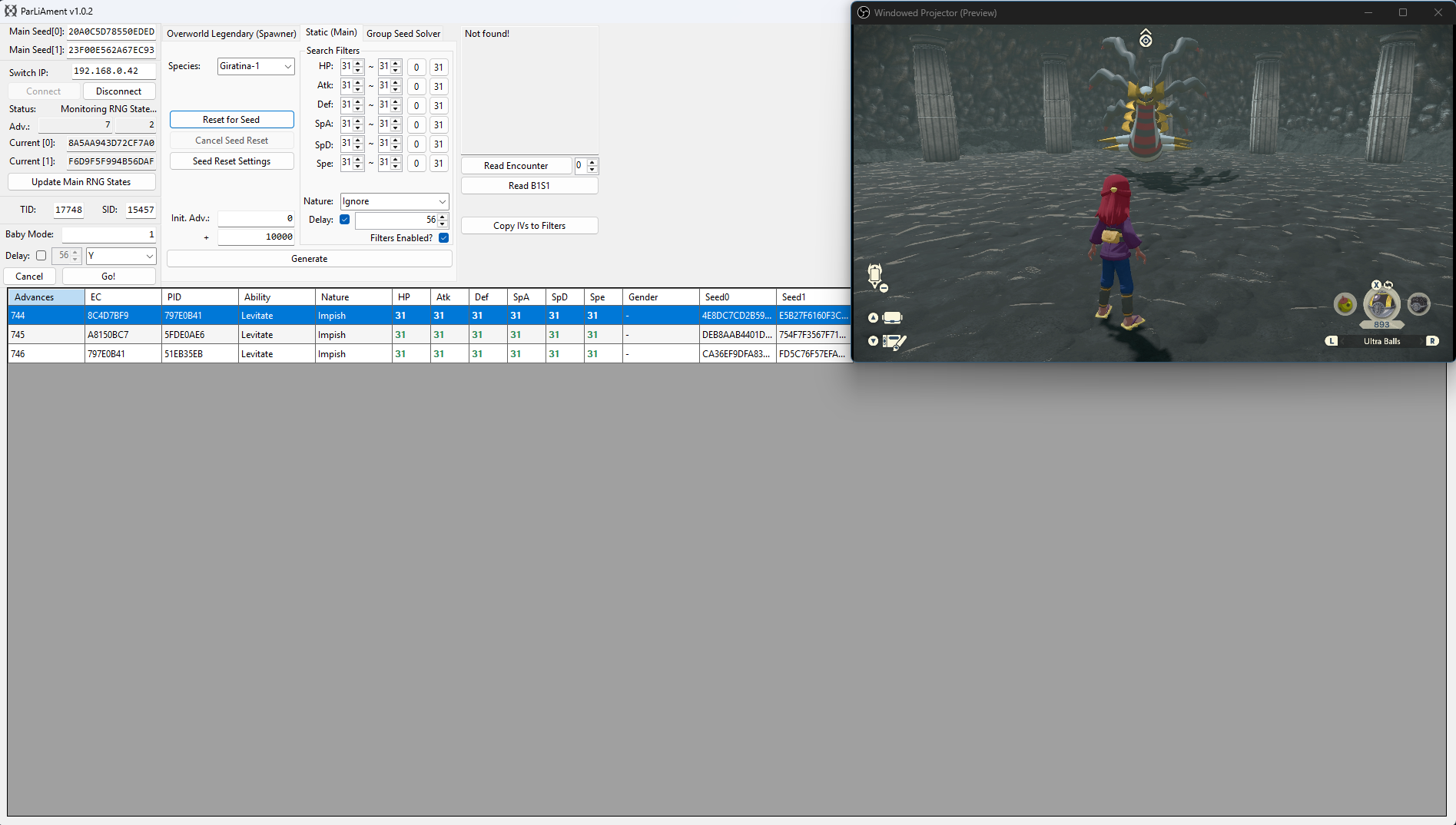This screenshot has width=1456, height=825.
Task: Click the L button indicator in game preview
Action: tap(1332, 341)
